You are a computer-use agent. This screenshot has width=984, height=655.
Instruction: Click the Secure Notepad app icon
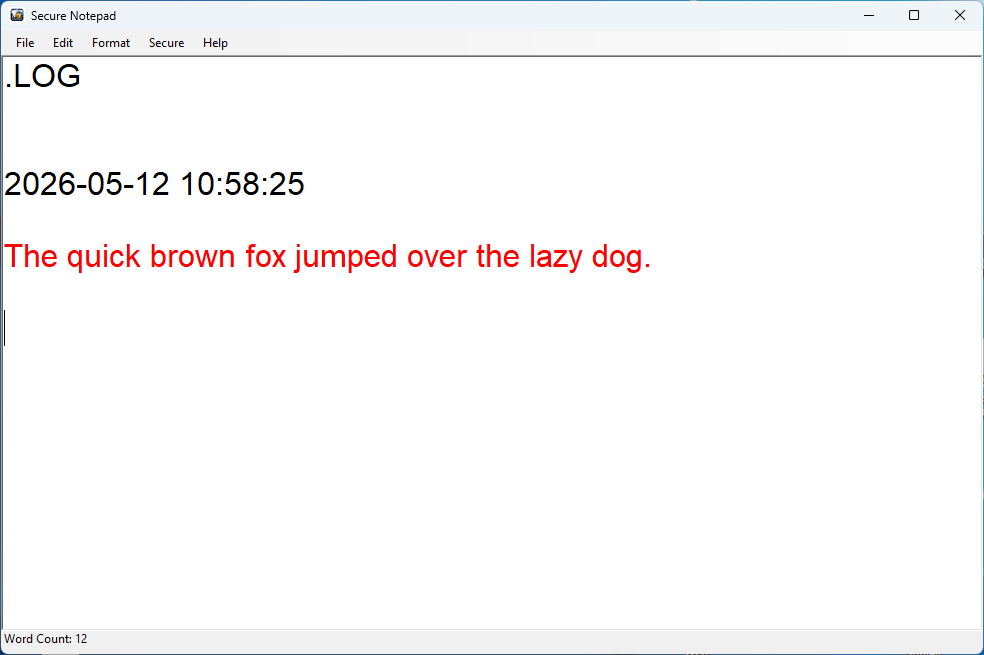(17, 15)
